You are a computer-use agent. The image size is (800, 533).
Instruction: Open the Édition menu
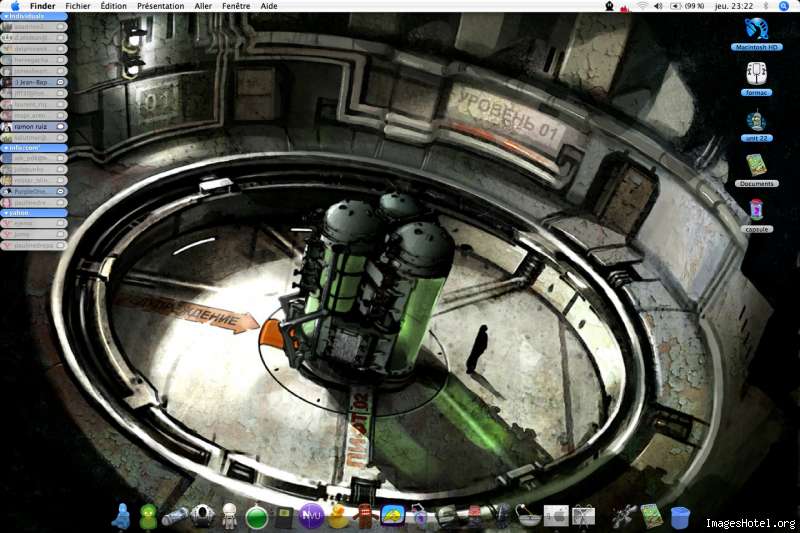pos(113,6)
